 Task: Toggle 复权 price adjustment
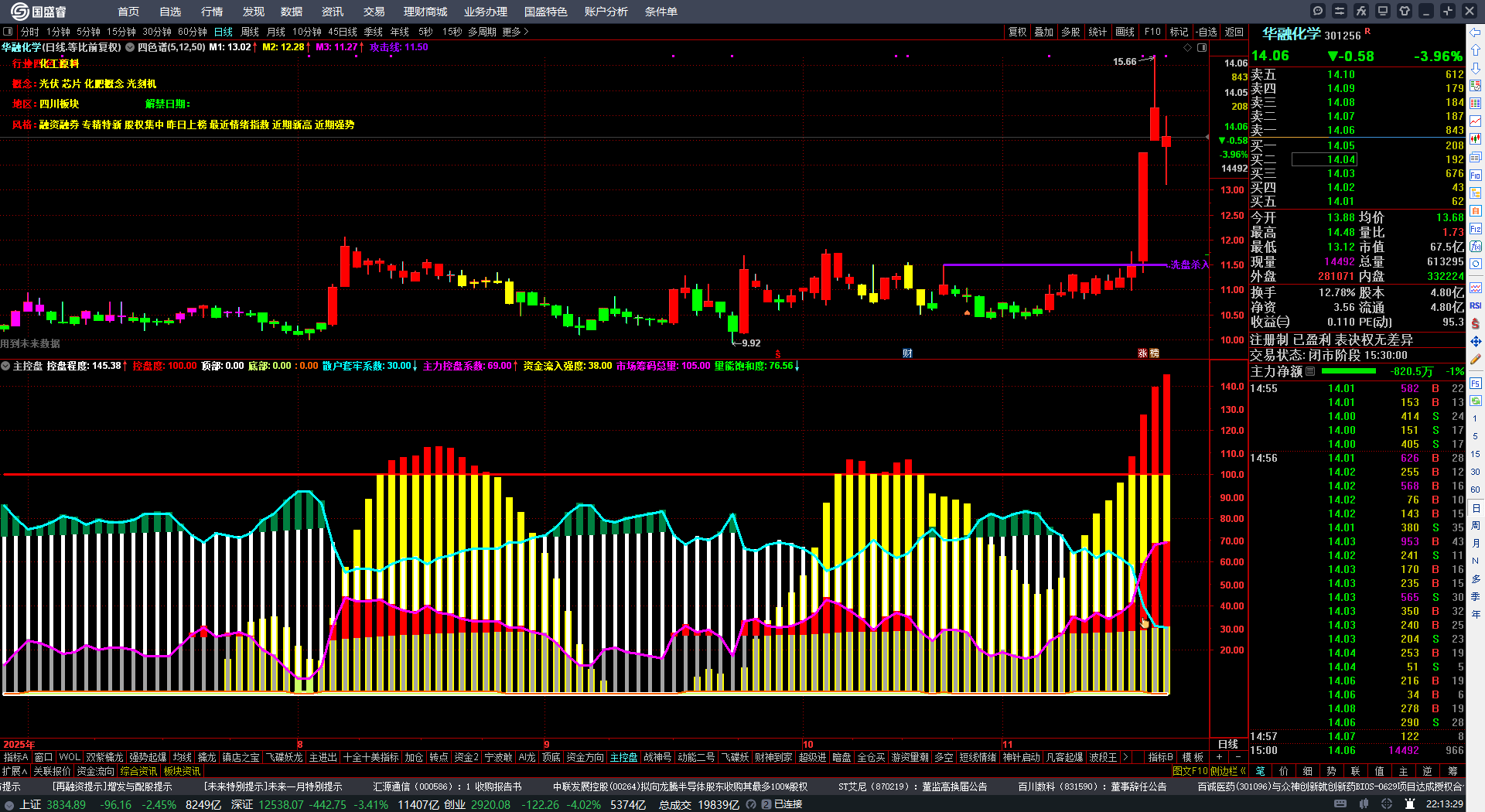[1017, 32]
